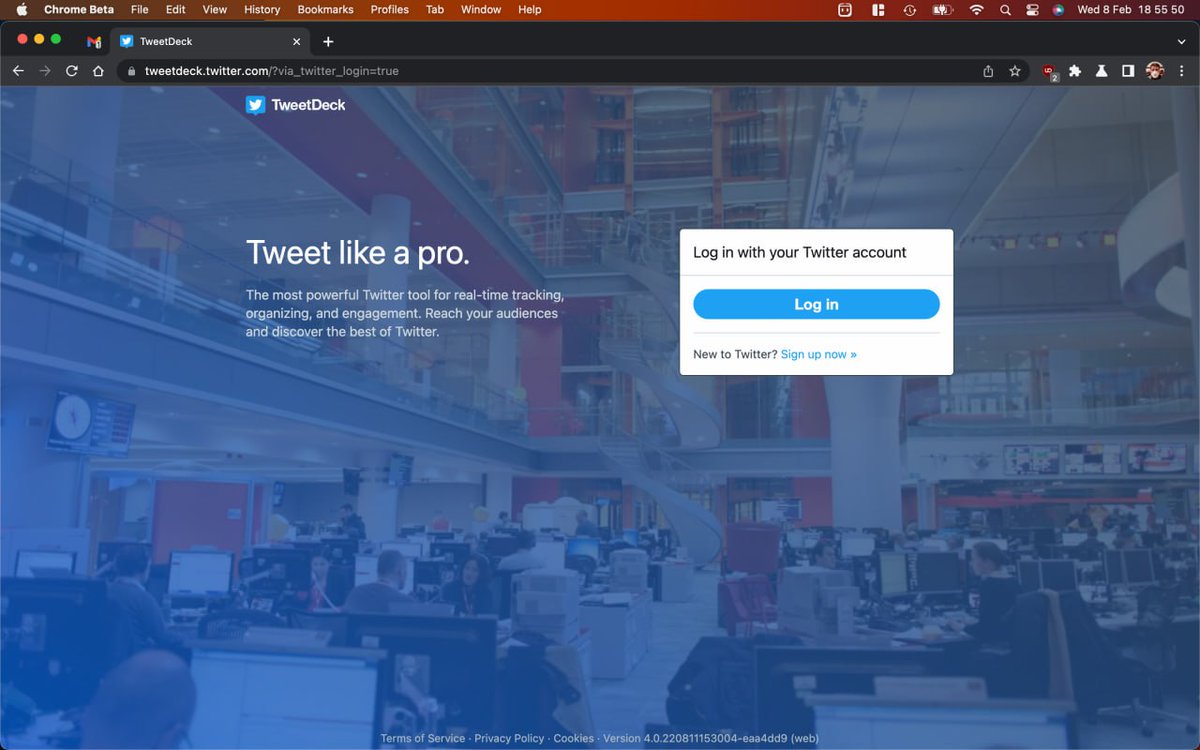
Task: Click the 'Tweet like a pro.' headline
Action: (358, 253)
